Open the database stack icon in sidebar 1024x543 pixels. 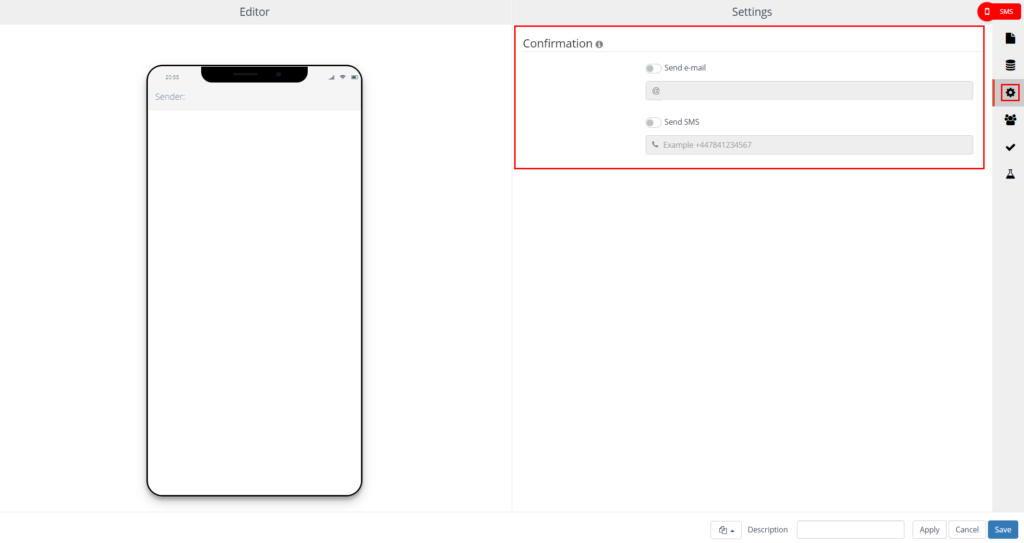(x=1010, y=65)
